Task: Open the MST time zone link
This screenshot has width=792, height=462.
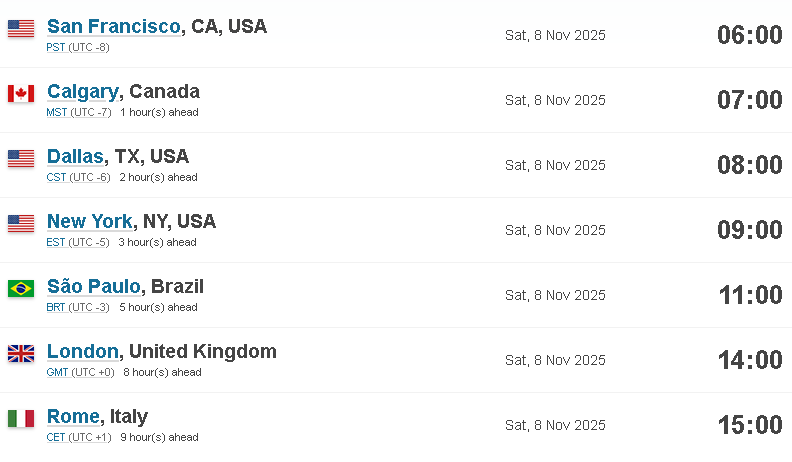Action: 57,112
